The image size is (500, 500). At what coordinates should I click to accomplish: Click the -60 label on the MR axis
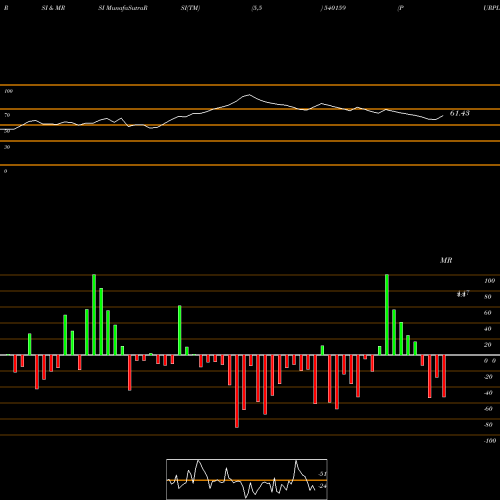(x=488, y=409)
